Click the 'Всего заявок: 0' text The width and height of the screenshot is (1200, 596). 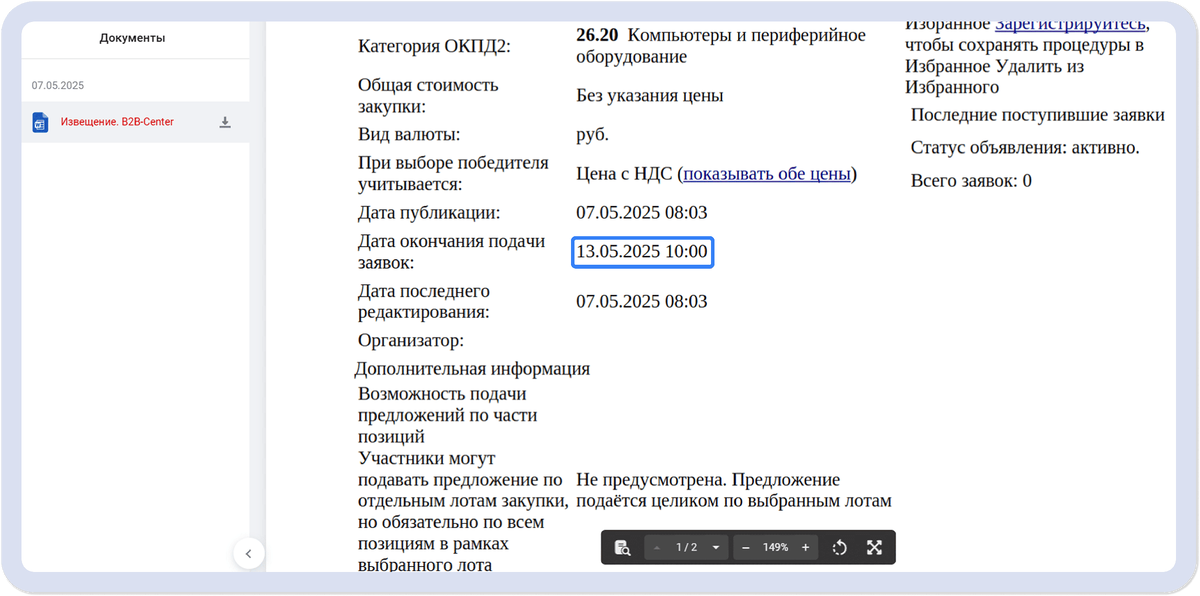pos(971,181)
